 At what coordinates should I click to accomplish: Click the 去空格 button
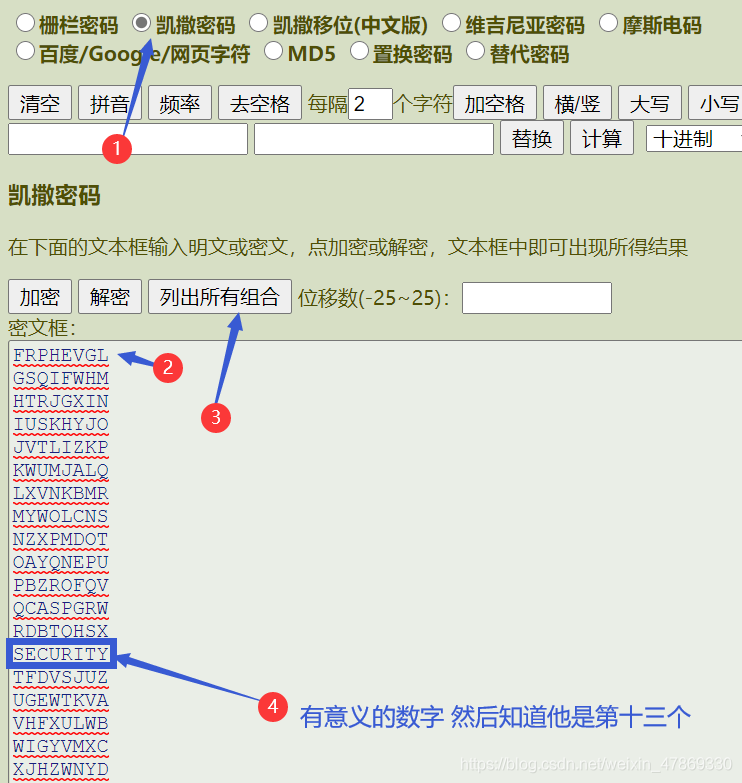point(260,103)
